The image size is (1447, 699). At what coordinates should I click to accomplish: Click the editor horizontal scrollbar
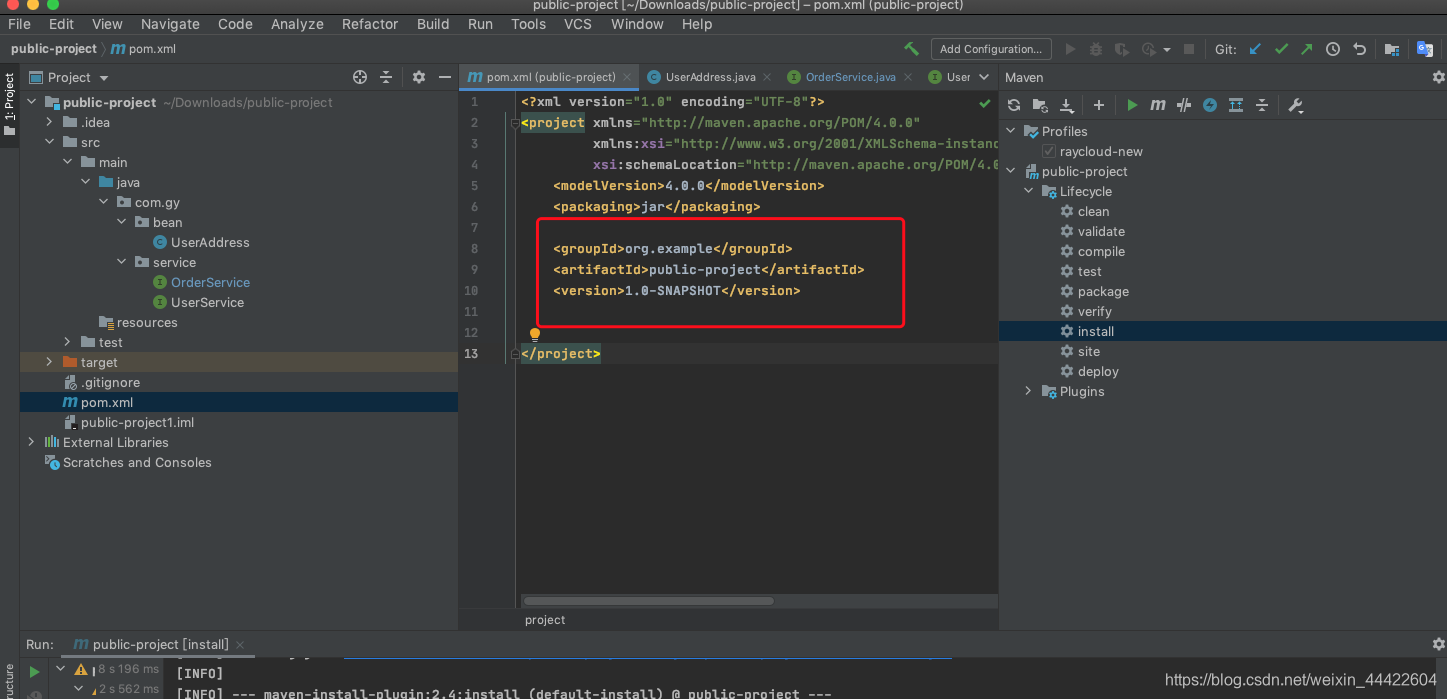[648, 601]
